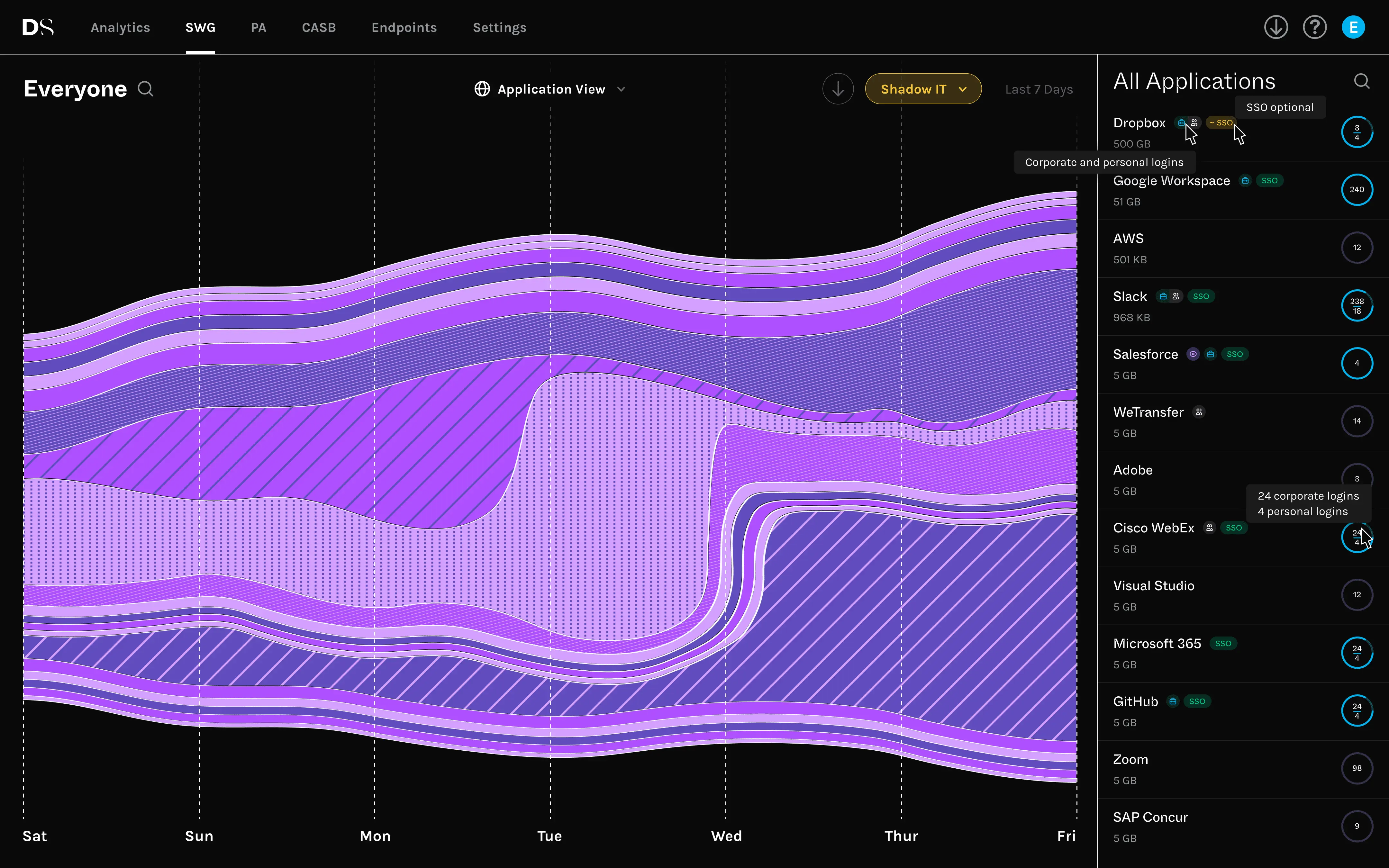This screenshot has height=868, width=1389.
Task: Click the chart download arrow button
Action: click(838, 89)
